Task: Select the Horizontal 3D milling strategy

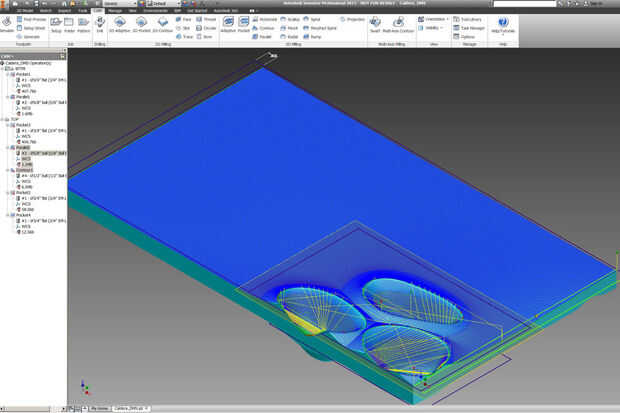Action: tap(265, 19)
